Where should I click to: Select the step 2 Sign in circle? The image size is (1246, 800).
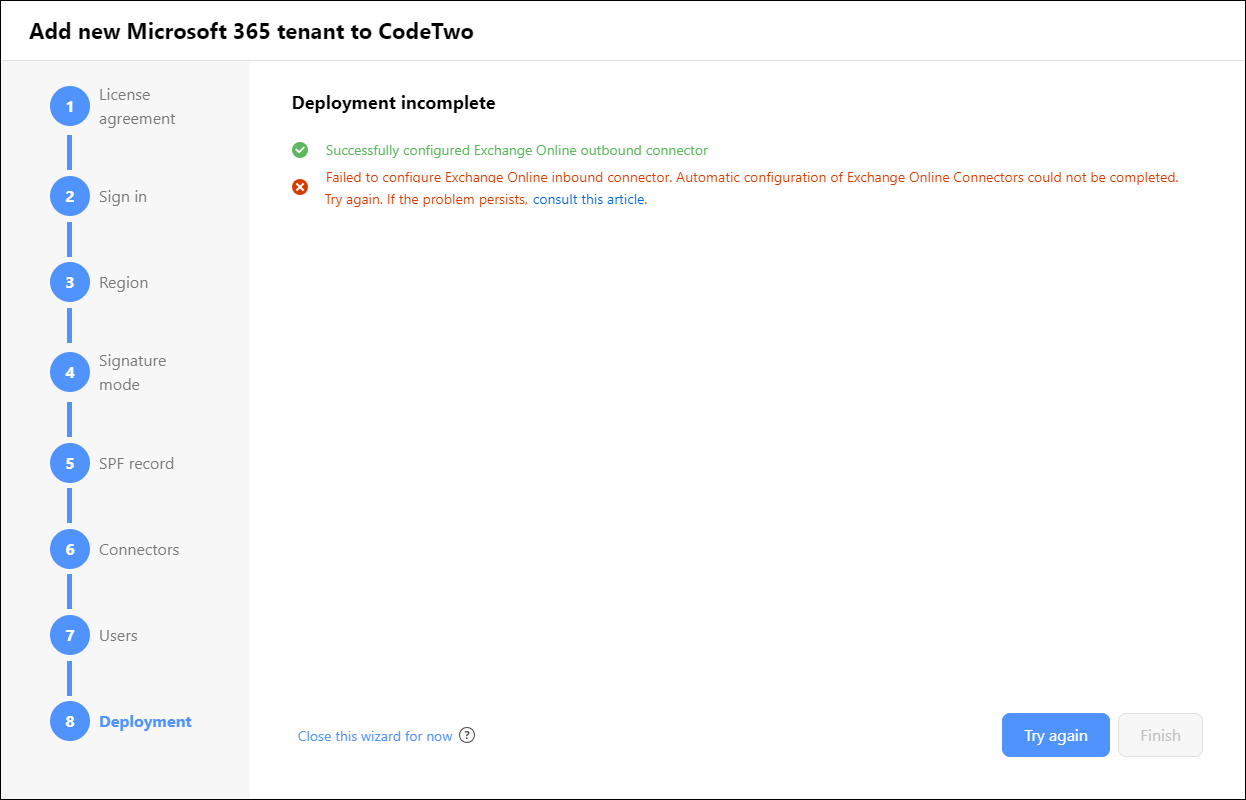[70, 196]
